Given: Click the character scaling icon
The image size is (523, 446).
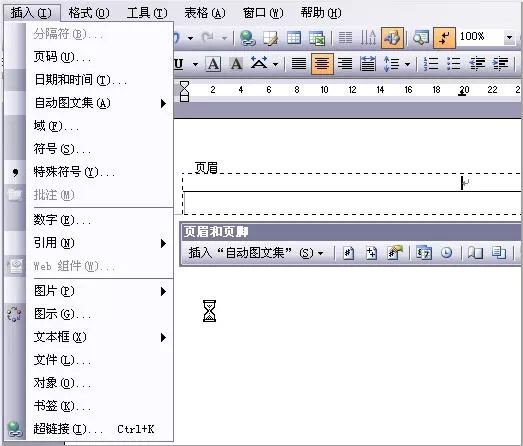Looking at the screenshot, I should coord(259,63).
